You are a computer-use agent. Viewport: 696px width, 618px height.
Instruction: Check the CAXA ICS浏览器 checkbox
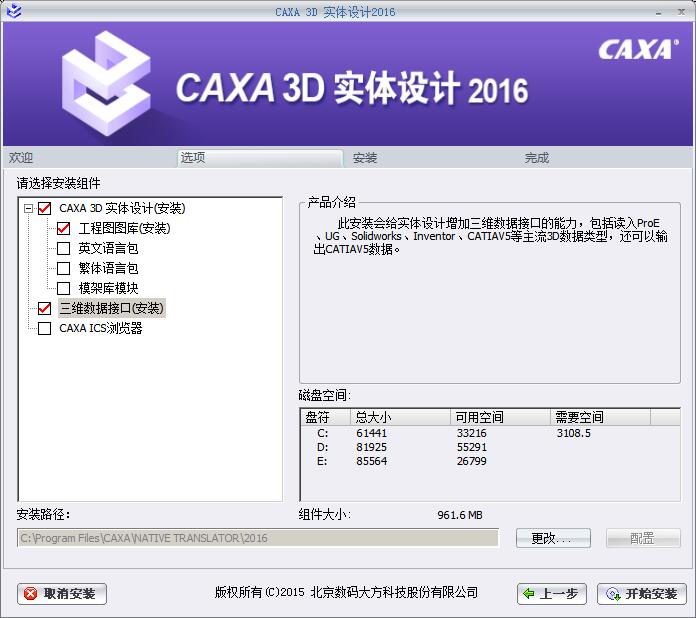44,328
